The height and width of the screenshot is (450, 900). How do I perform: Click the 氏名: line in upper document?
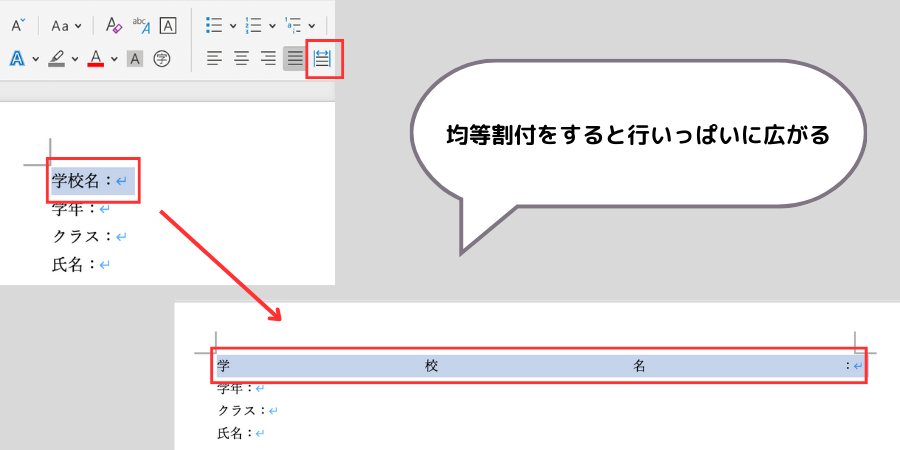coord(81,264)
